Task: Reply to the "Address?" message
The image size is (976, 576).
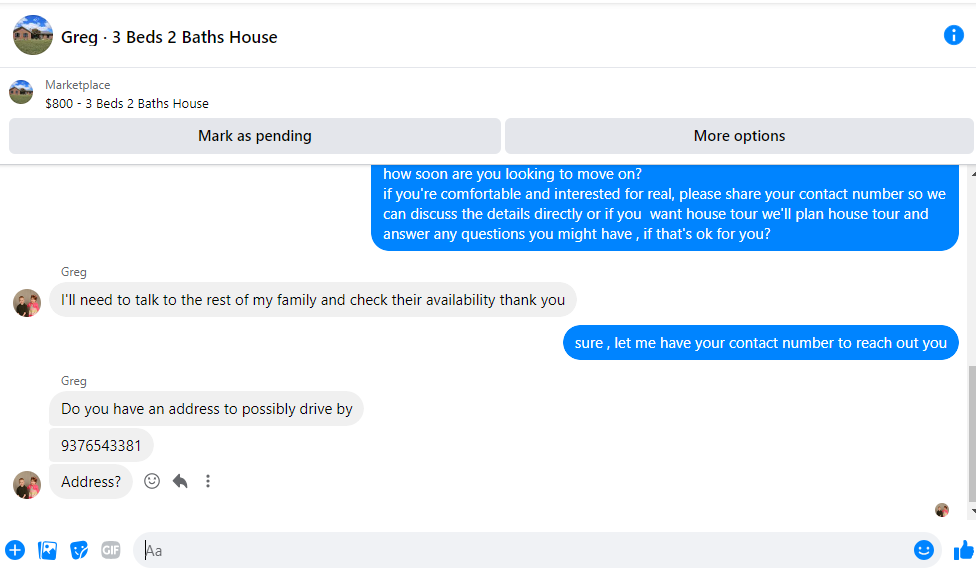Action: tap(180, 481)
